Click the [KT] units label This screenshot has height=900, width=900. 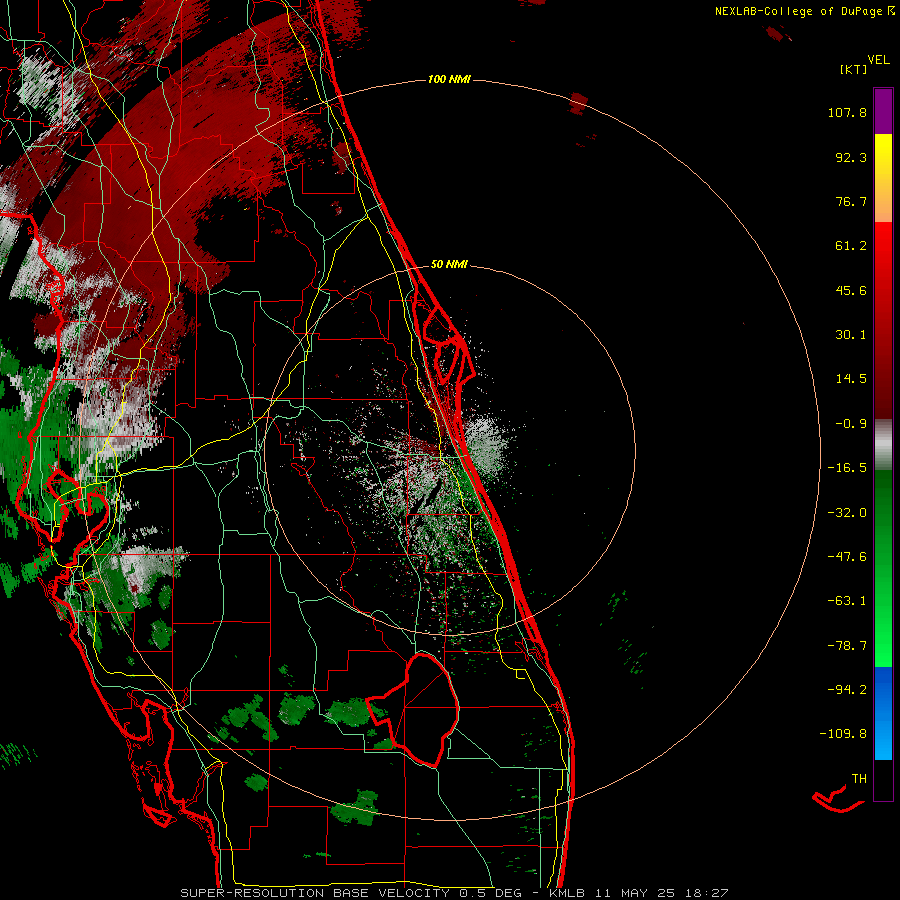853,69
